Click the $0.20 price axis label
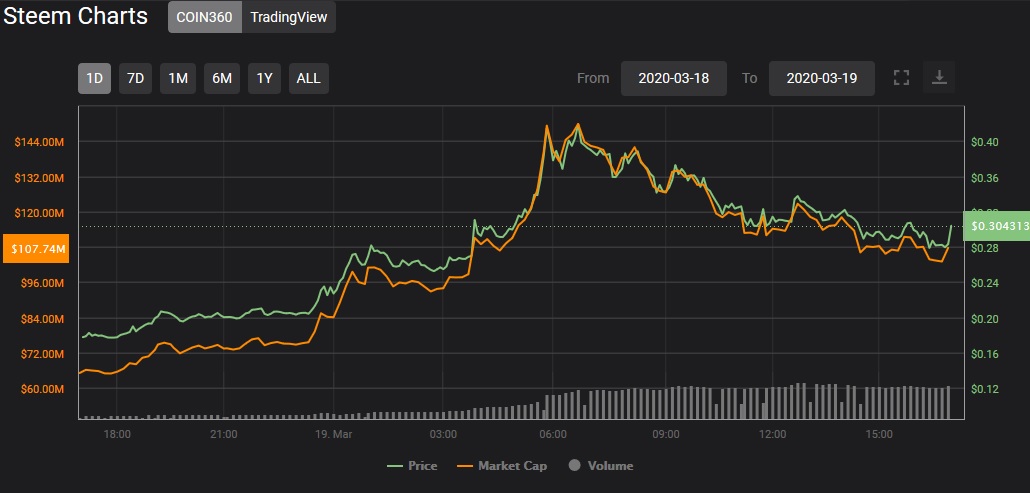The height and width of the screenshot is (493, 1030). point(984,319)
